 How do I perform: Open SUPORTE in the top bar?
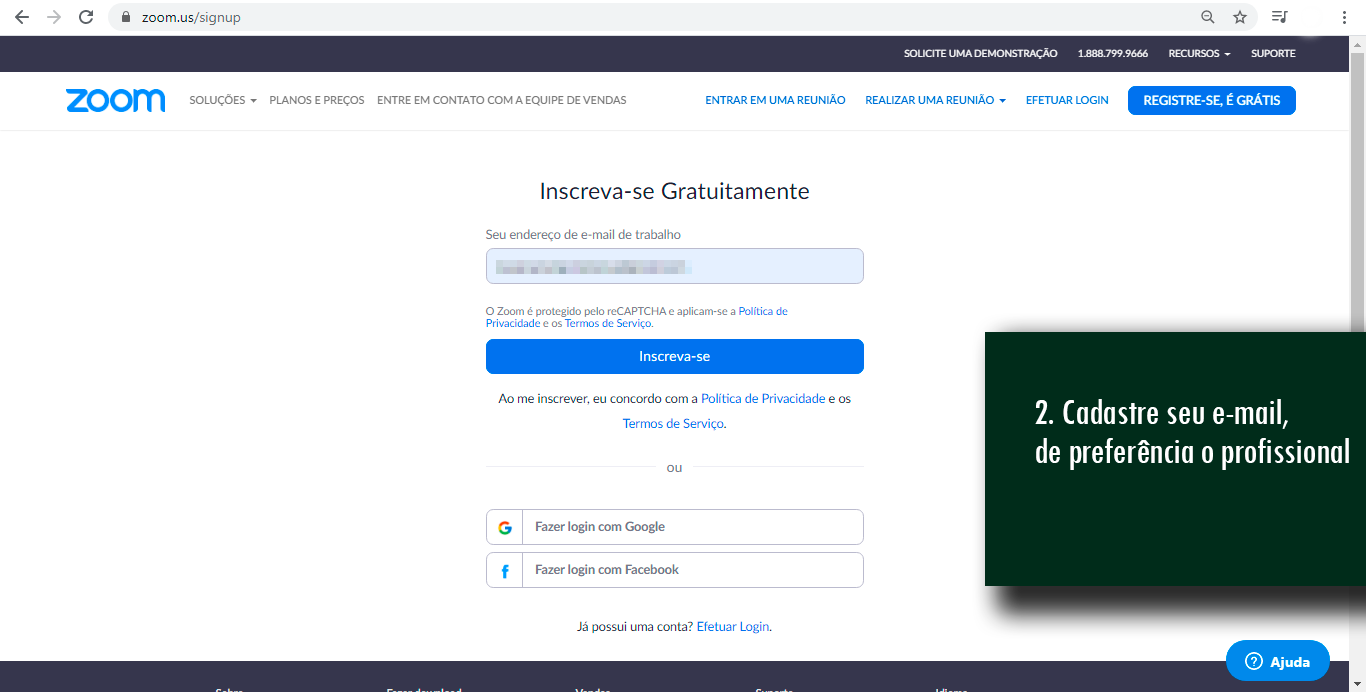[1273, 53]
